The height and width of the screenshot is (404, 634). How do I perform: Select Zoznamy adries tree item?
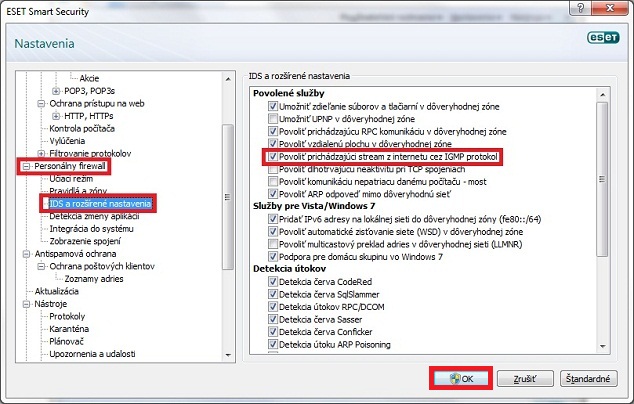(x=94, y=279)
